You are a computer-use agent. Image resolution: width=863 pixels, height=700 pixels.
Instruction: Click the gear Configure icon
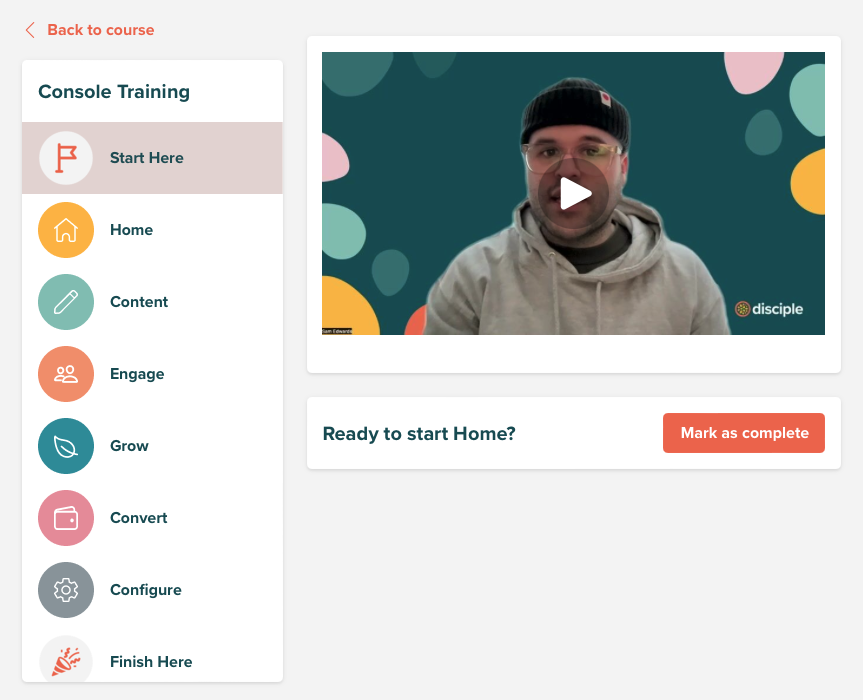pyautogui.click(x=66, y=590)
